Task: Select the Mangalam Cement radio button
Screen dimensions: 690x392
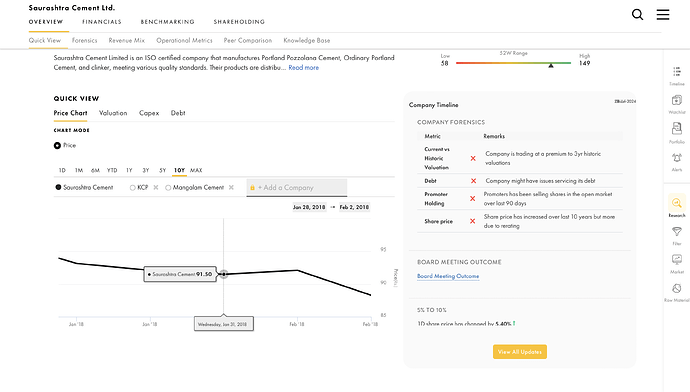Action: pyautogui.click(x=168, y=187)
